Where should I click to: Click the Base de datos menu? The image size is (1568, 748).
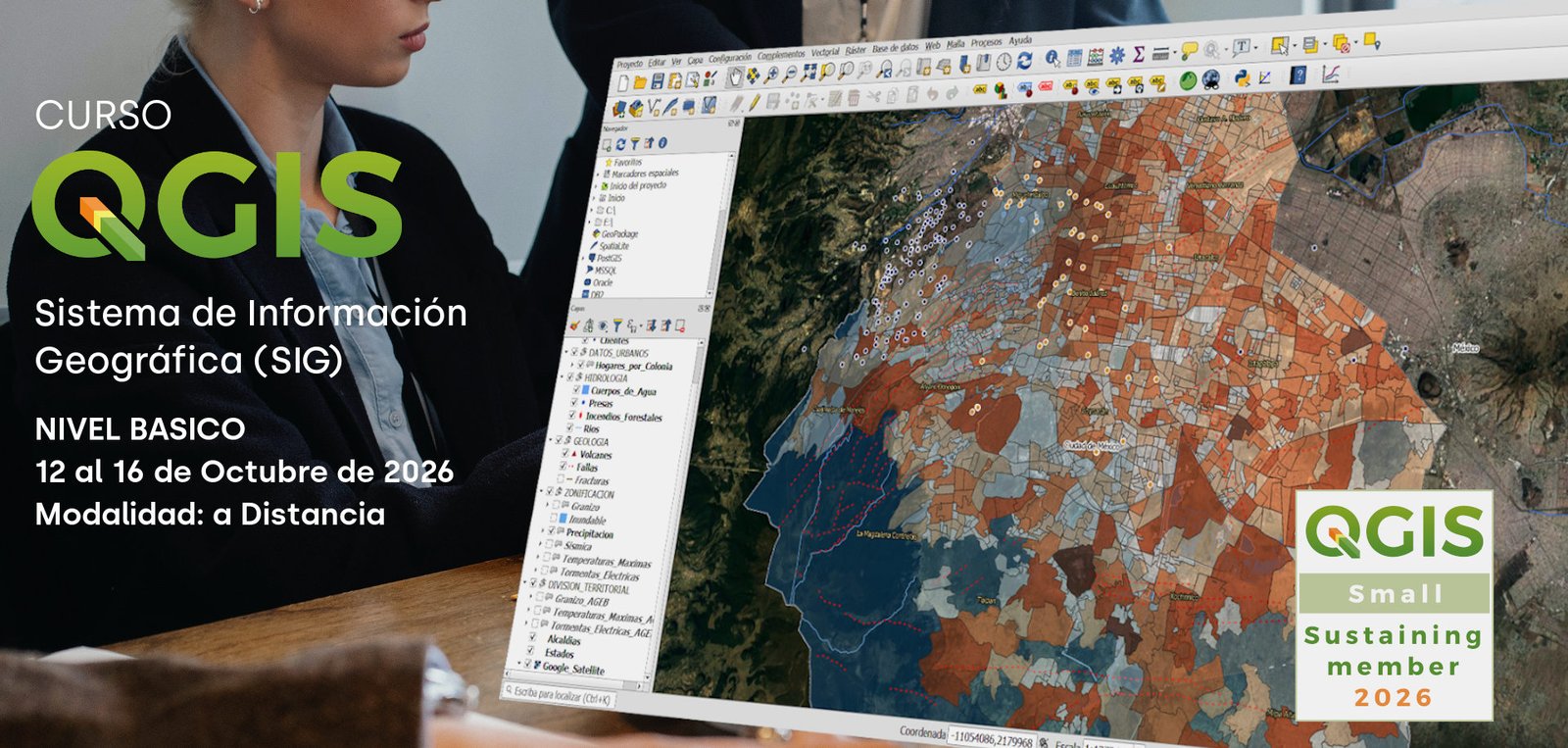pos(896,48)
